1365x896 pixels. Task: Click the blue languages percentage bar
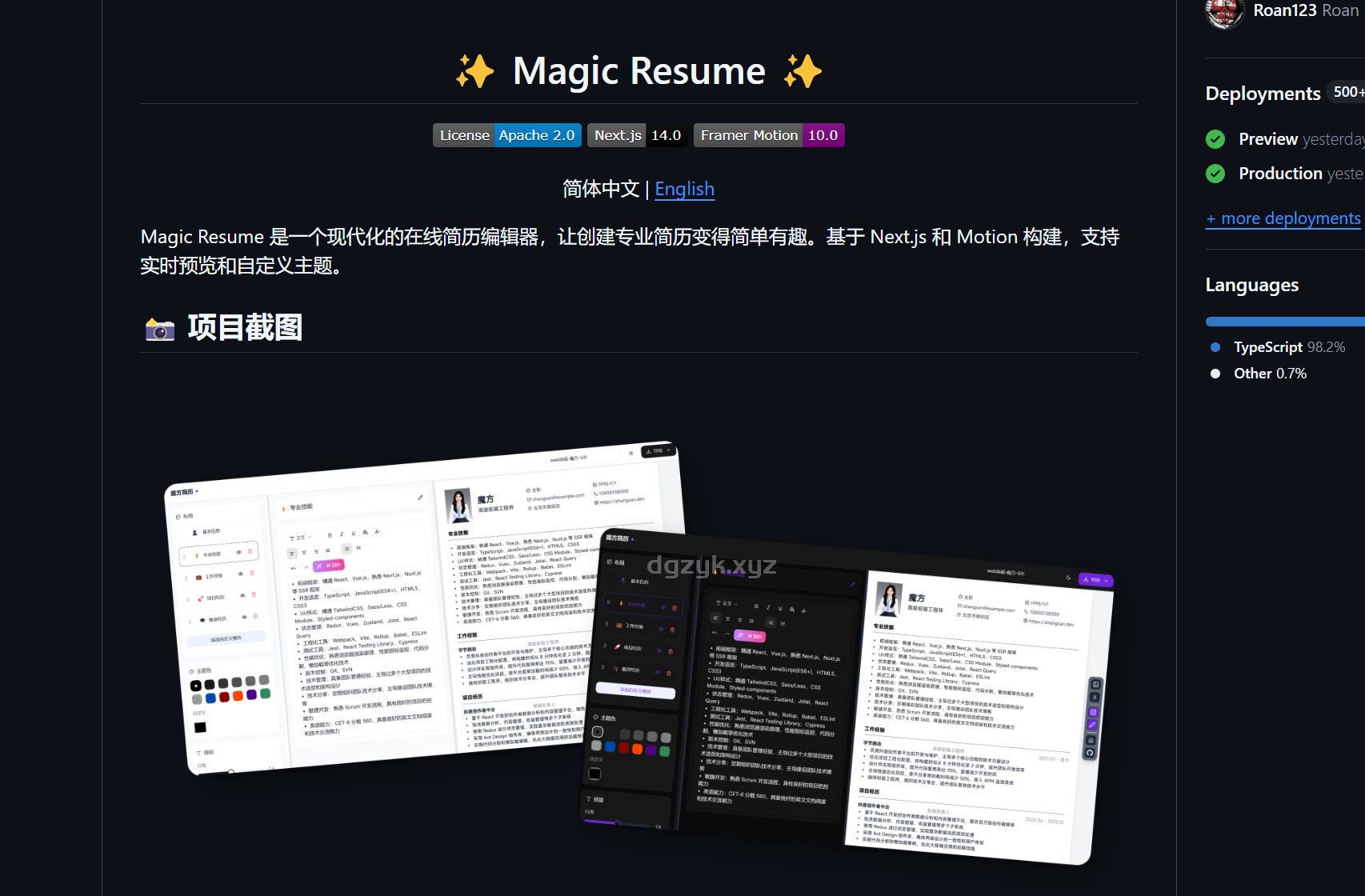coord(1285,322)
